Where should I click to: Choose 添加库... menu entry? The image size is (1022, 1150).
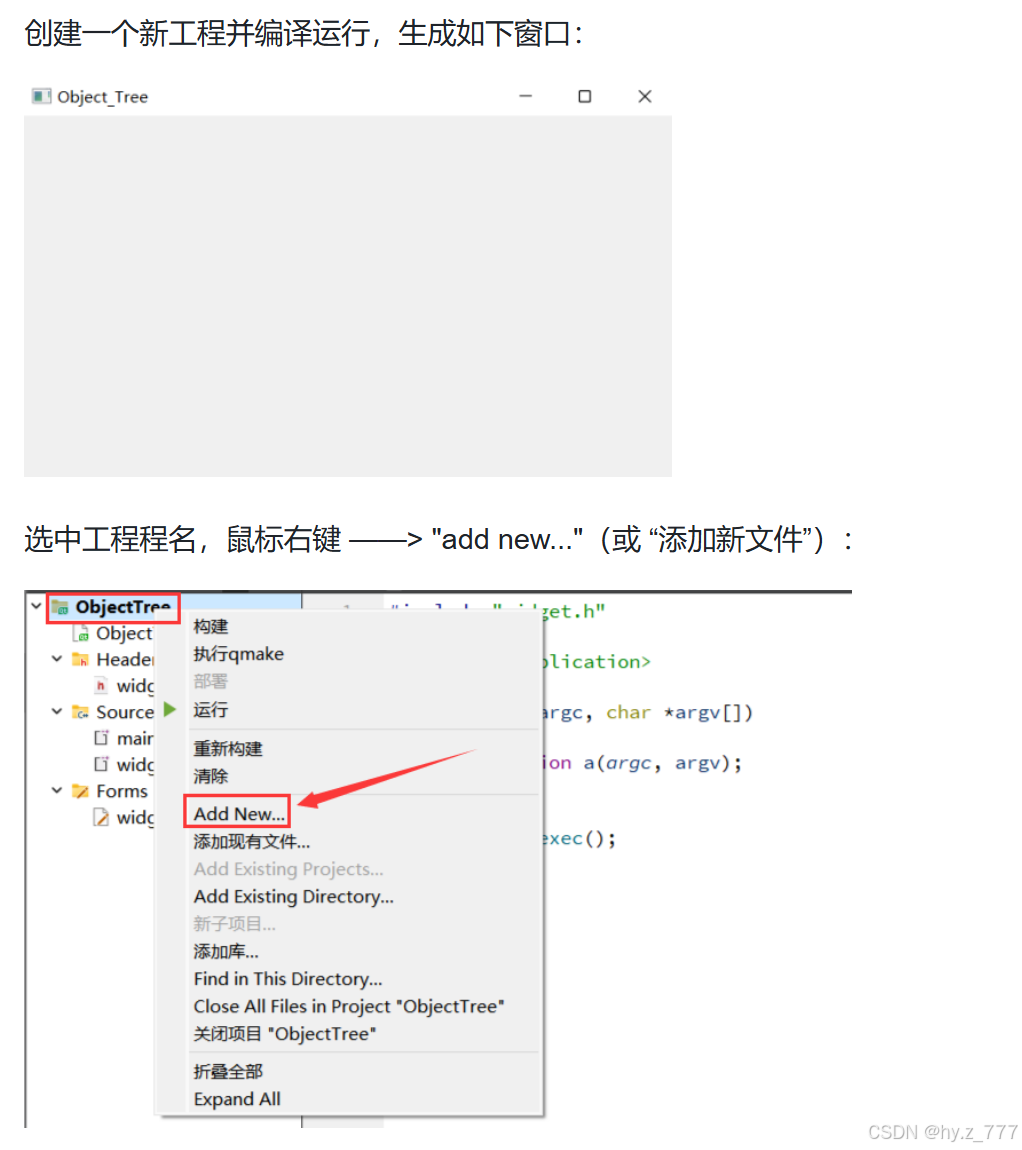tap(226, 952)
